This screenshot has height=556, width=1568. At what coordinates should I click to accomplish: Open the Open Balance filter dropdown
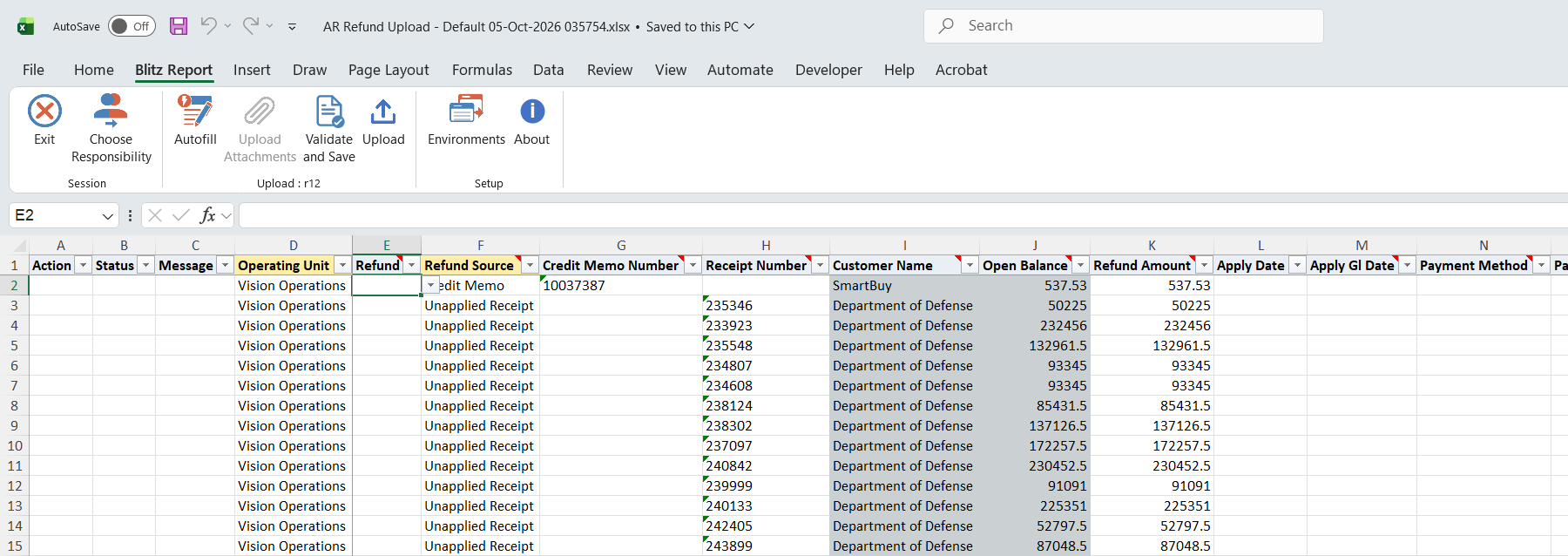[x=1080, y=265]
